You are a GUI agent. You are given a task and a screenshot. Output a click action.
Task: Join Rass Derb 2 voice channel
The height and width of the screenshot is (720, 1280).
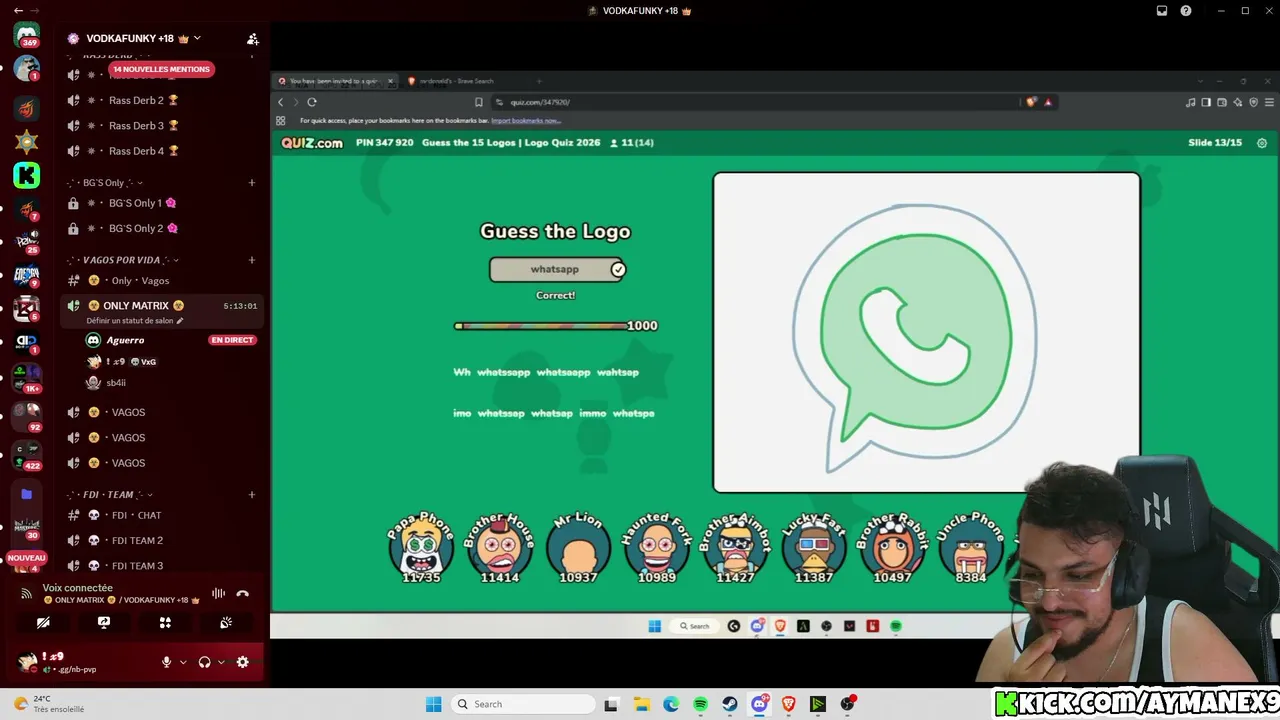pos(163,100)
